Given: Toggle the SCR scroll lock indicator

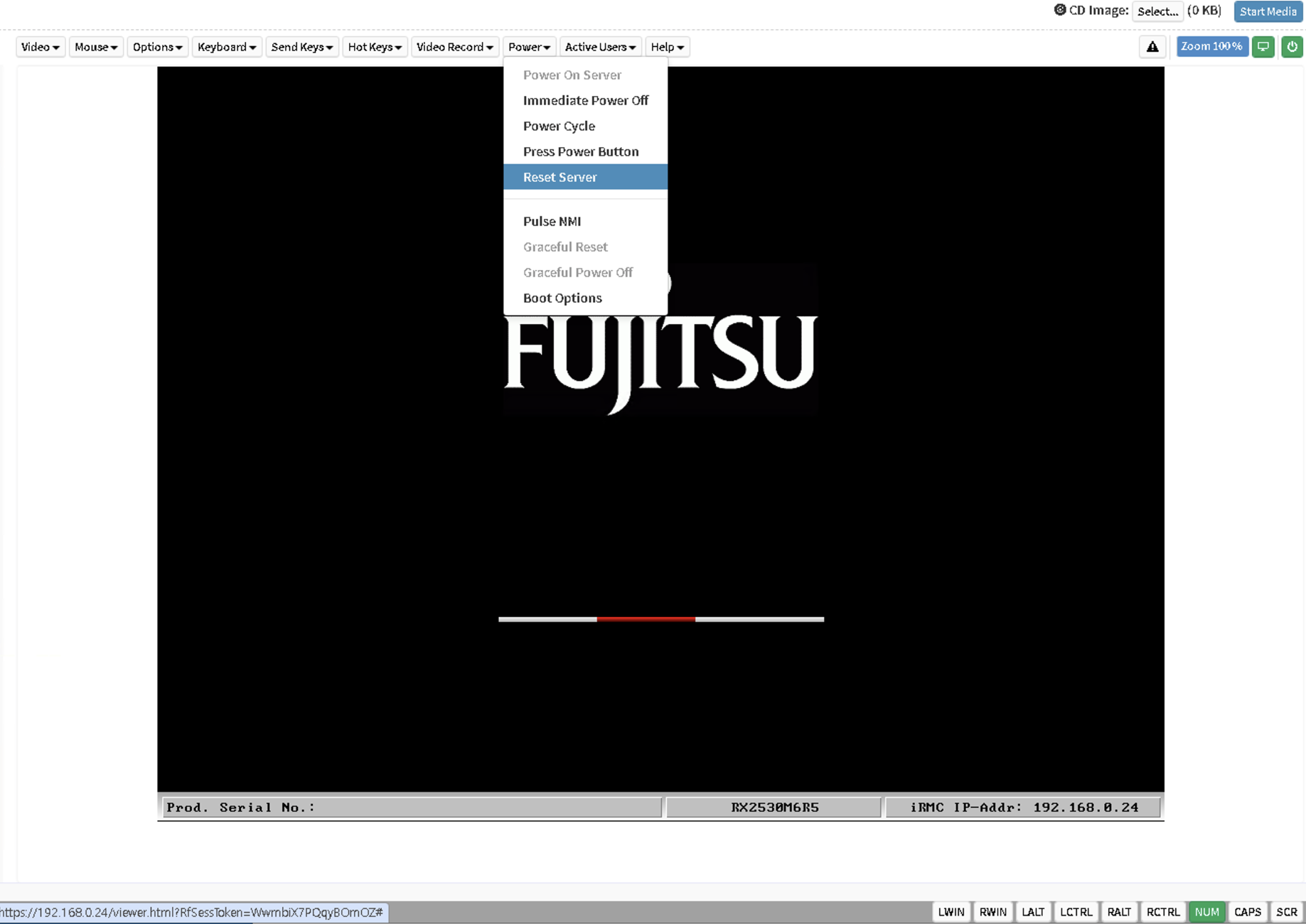Looking at the screenshot, I should point(1287,912).
